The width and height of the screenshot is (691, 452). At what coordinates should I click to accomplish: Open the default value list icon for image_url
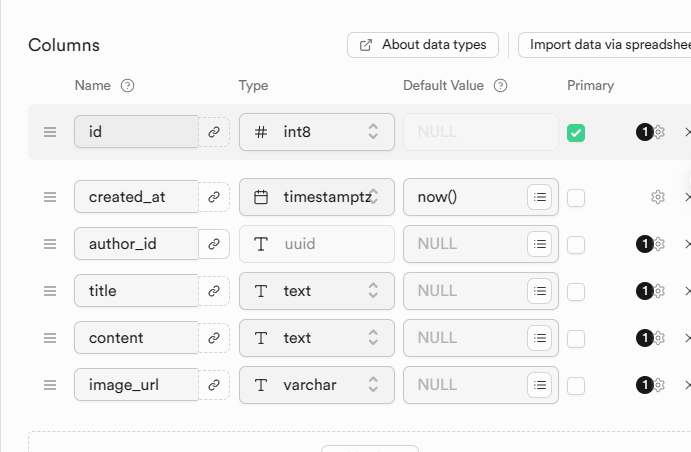[540, 385]
